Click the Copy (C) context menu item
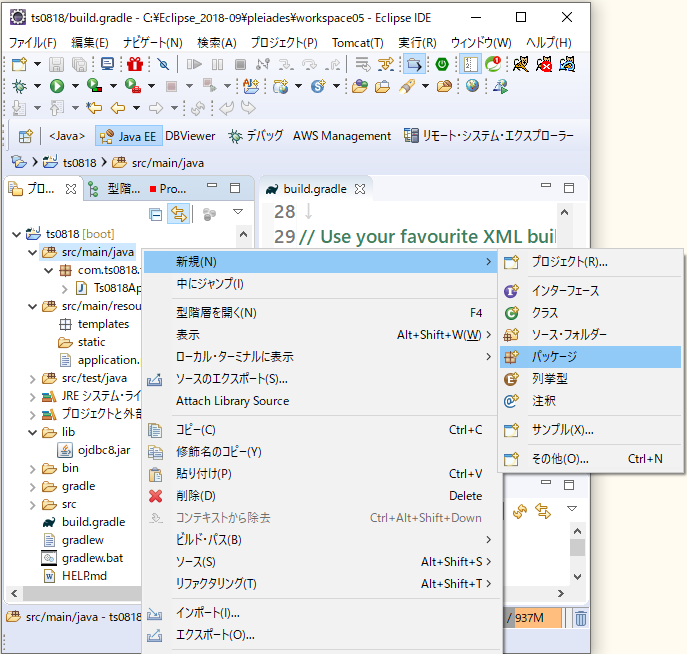This screenshot has height=654, width=687. tap(320, 430)
